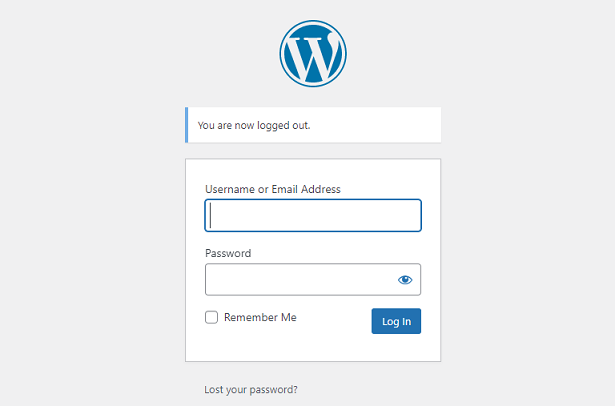This screenshot has width=615, height=406.
Task: Click the WordPress logo
Action: [x=313, y=54]
